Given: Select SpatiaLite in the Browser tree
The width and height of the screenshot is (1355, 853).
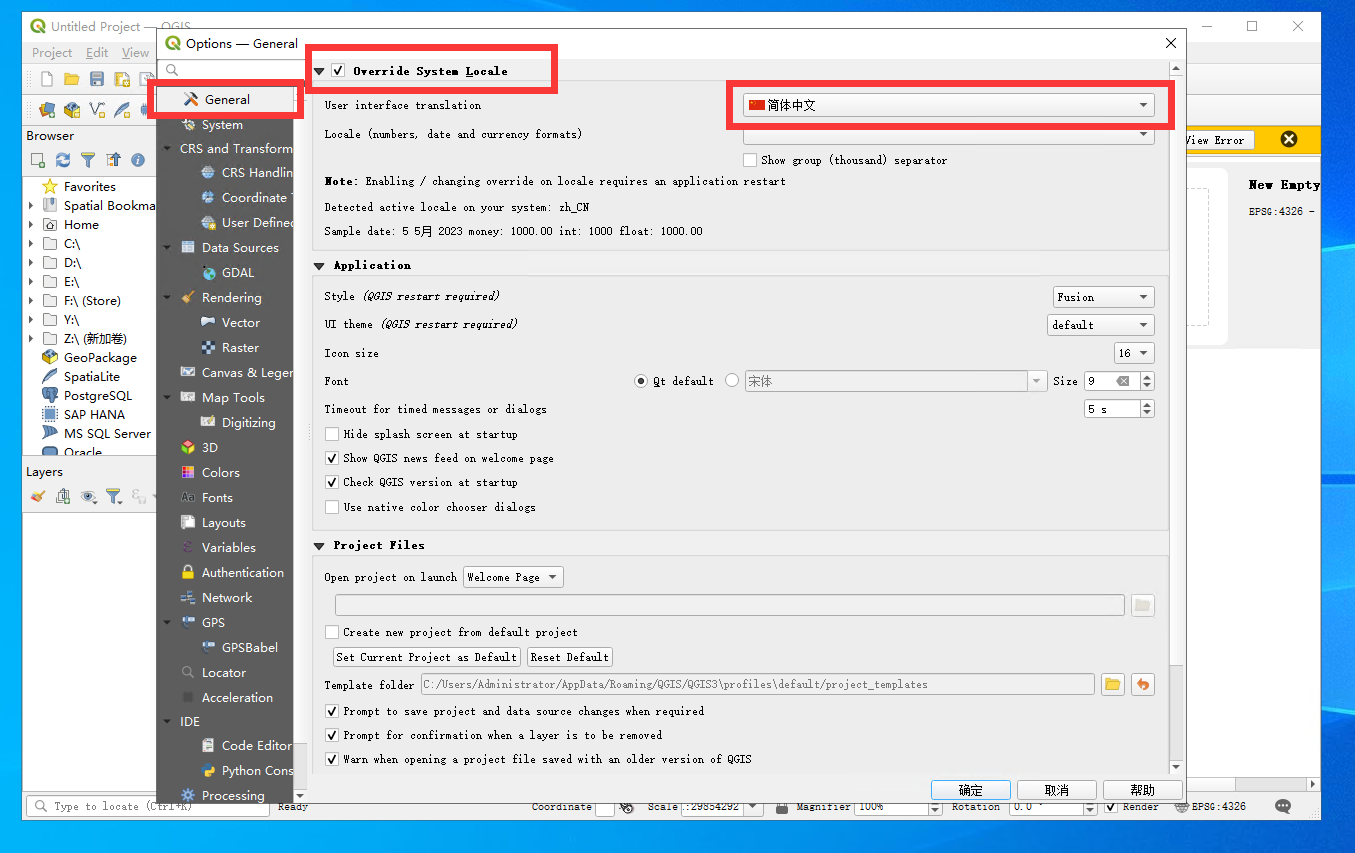Looking at the screenshot, I should tap(91, 377).
